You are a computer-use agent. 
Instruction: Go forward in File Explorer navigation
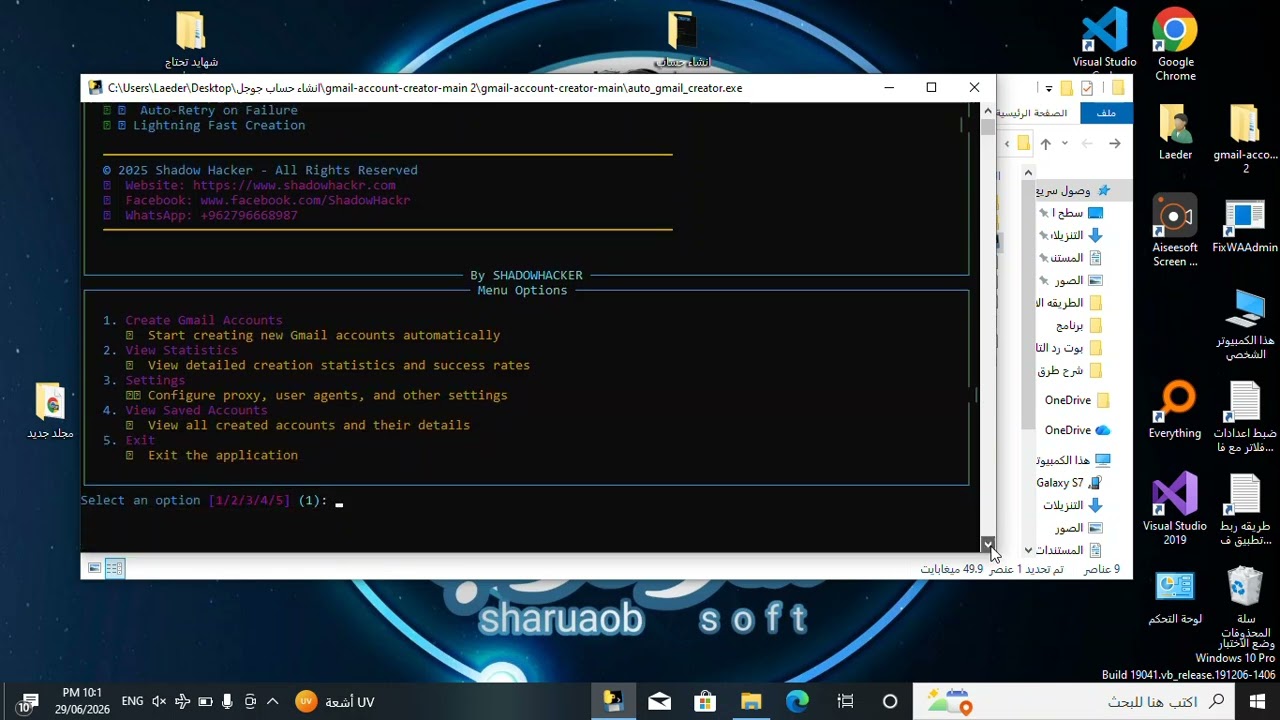click(x=1087, y=144)
